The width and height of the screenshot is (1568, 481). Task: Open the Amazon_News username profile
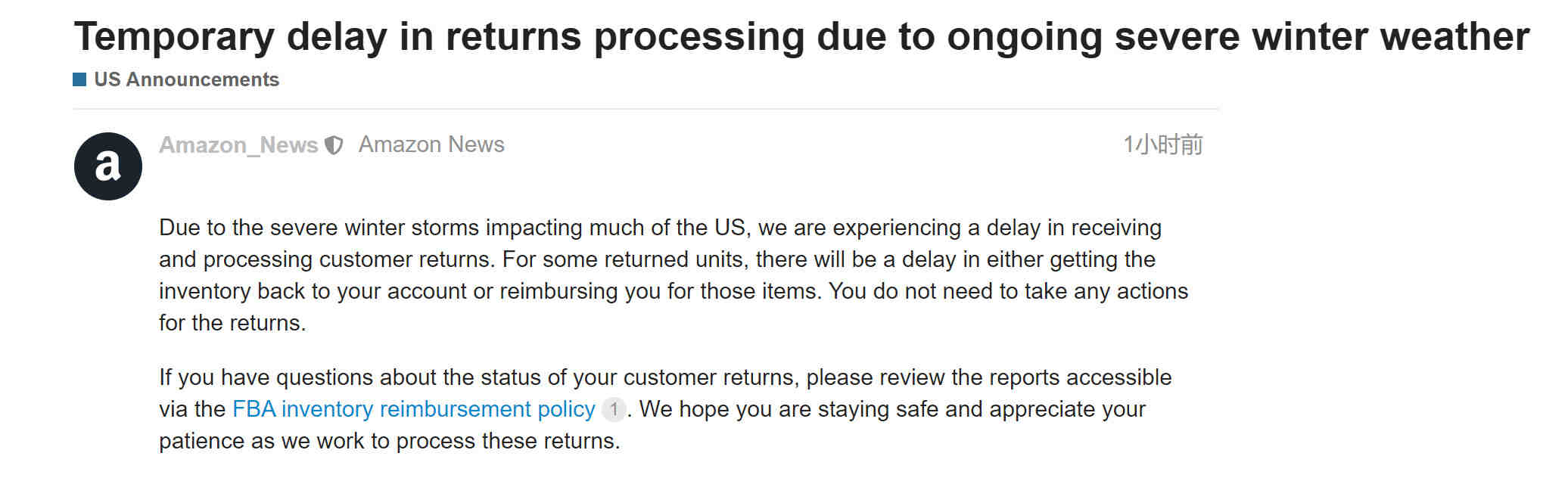coord(238,144)
